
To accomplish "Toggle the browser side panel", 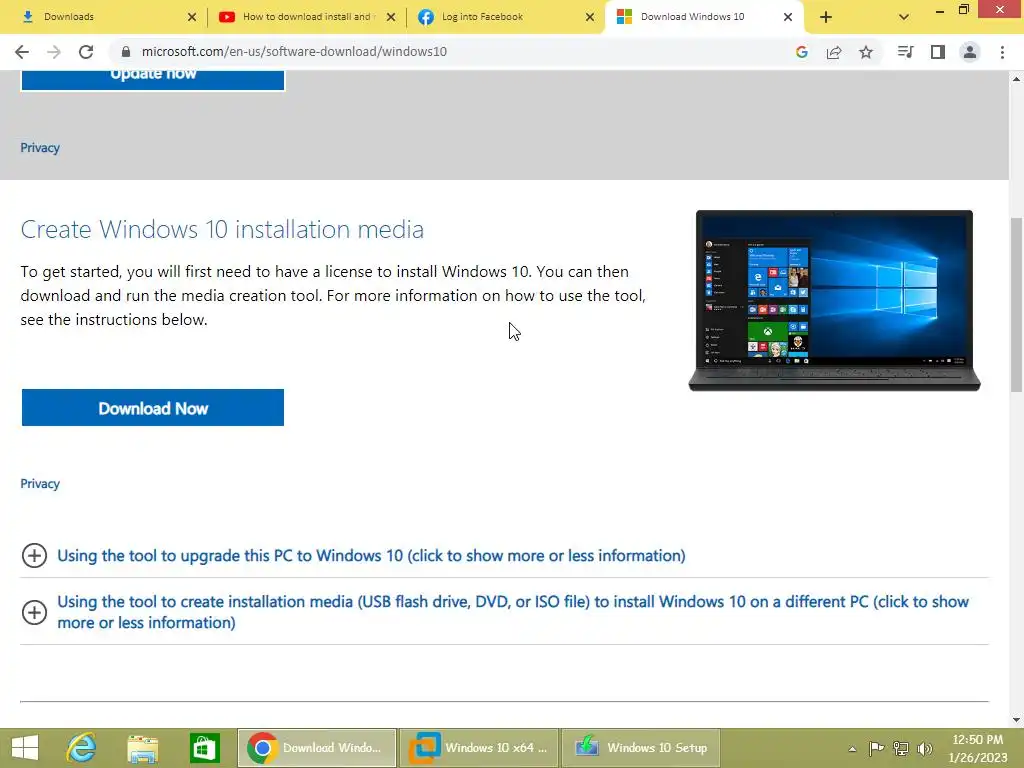I will point(938,52).
